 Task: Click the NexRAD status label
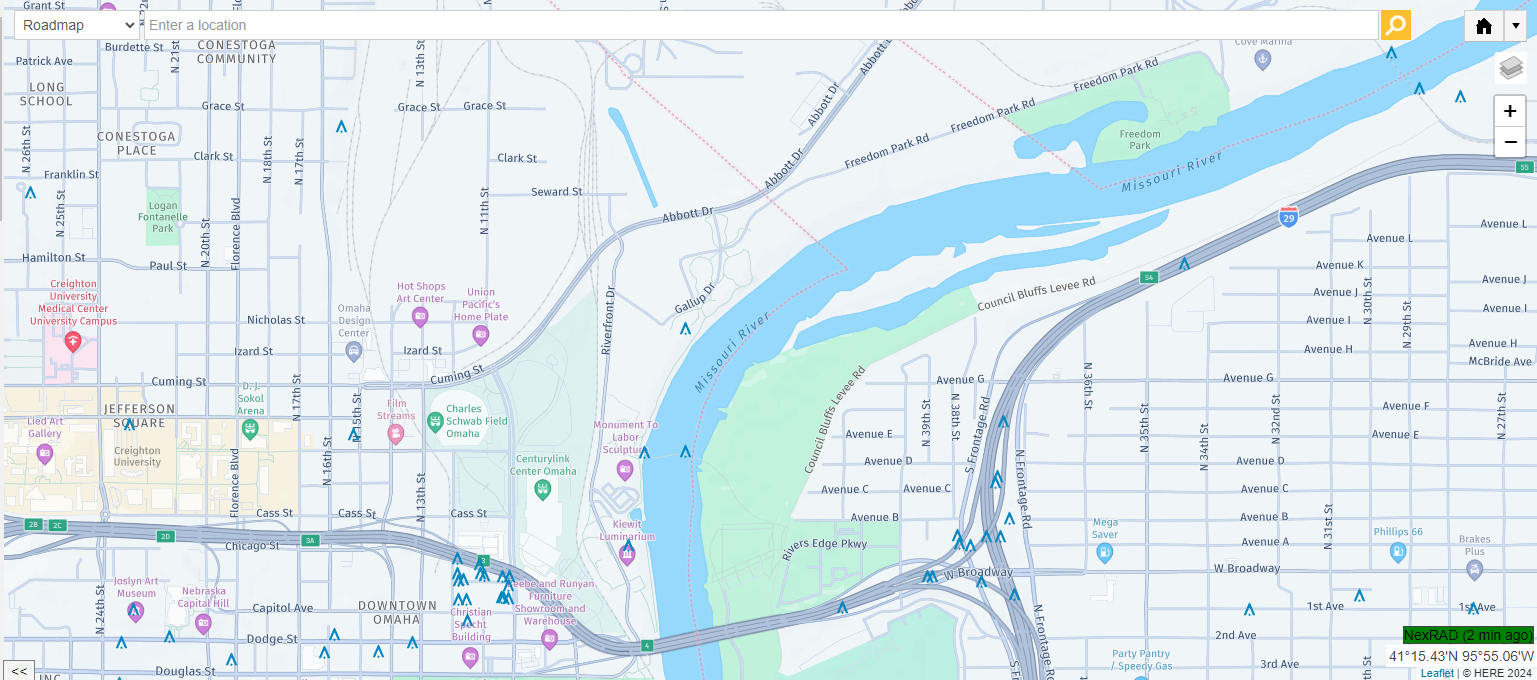click(x=1468, y=635)
